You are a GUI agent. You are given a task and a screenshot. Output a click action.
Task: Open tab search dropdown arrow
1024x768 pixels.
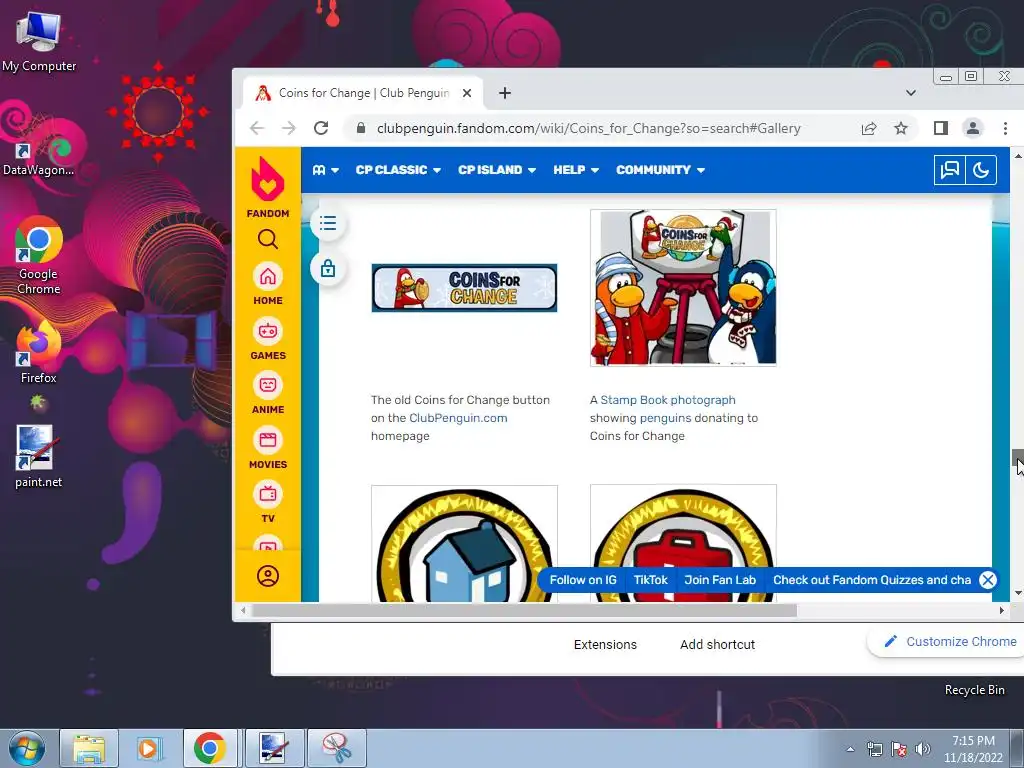coord(910,93)
